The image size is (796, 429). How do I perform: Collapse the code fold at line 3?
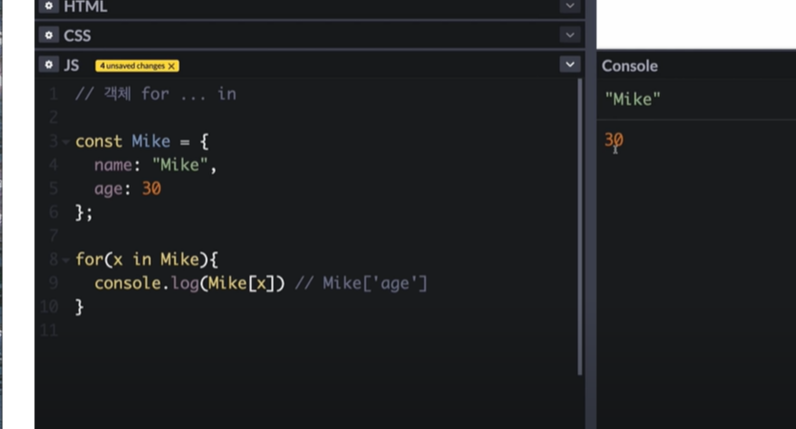click(x=66, y=142)
